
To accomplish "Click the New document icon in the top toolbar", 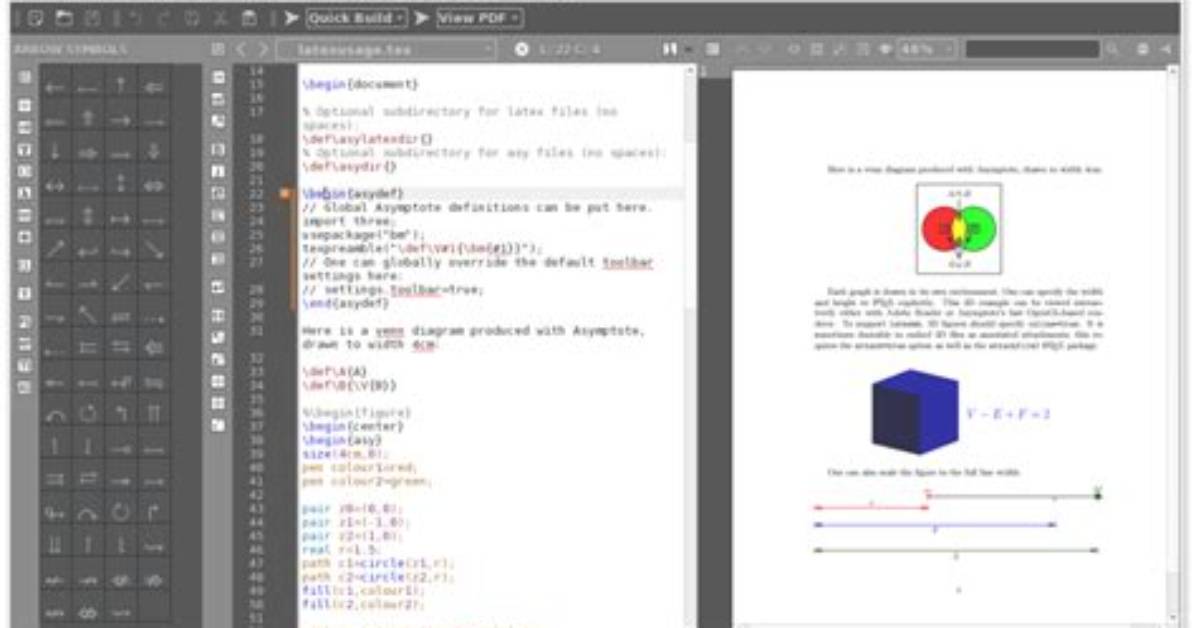I will pos(35,18).
